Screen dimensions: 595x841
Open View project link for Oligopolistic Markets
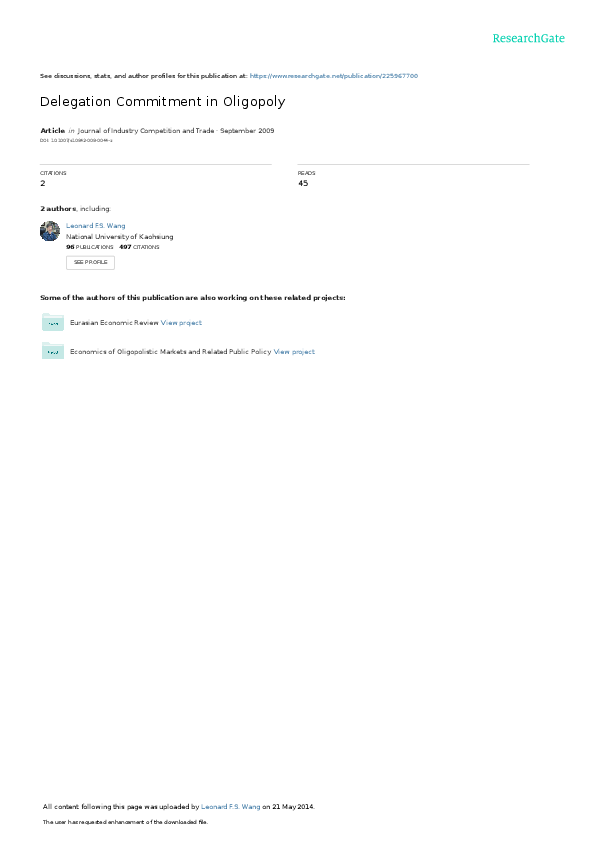click(x=294, y=352)
